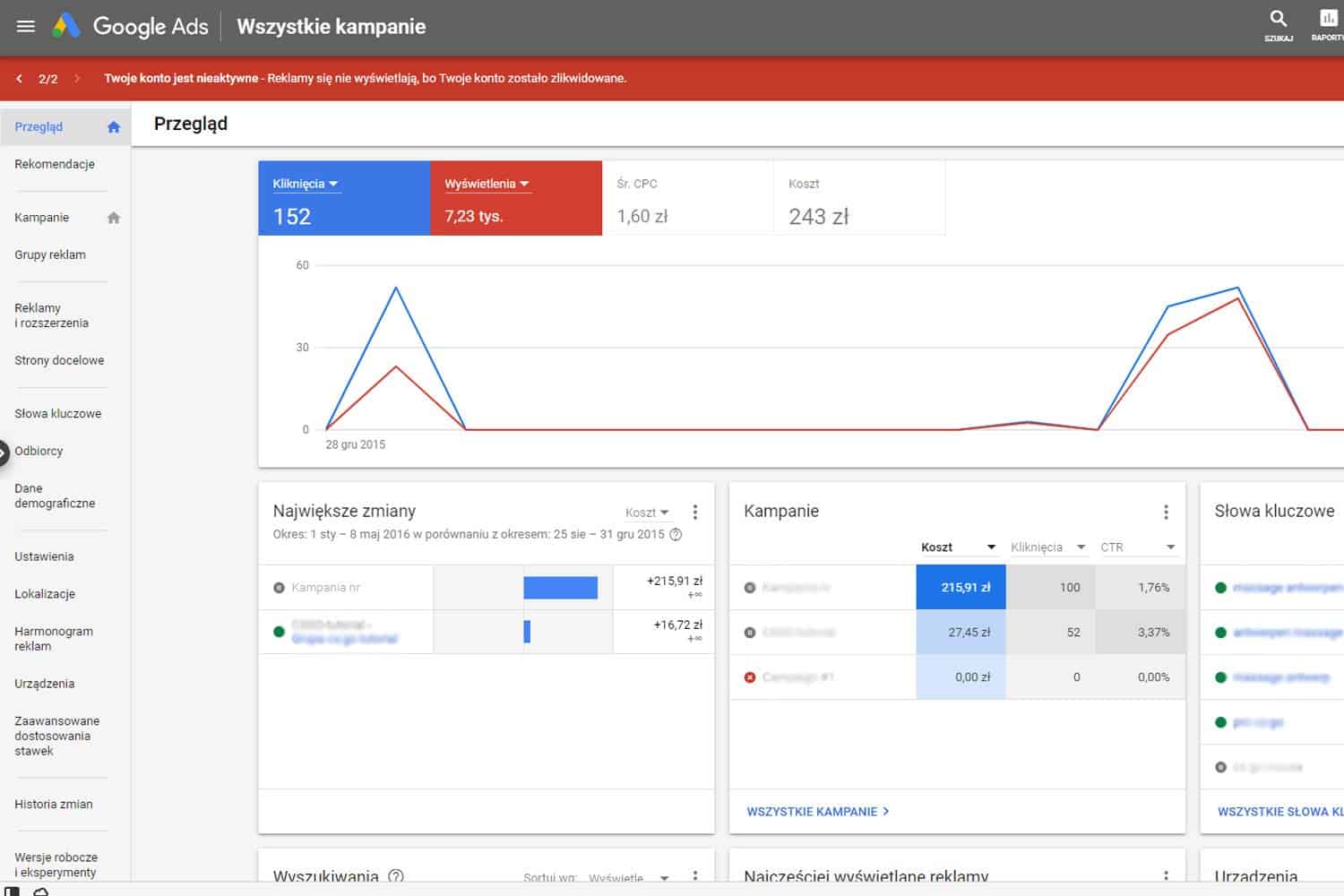Click Kampania nr row in changes

[x=487, y=588]
